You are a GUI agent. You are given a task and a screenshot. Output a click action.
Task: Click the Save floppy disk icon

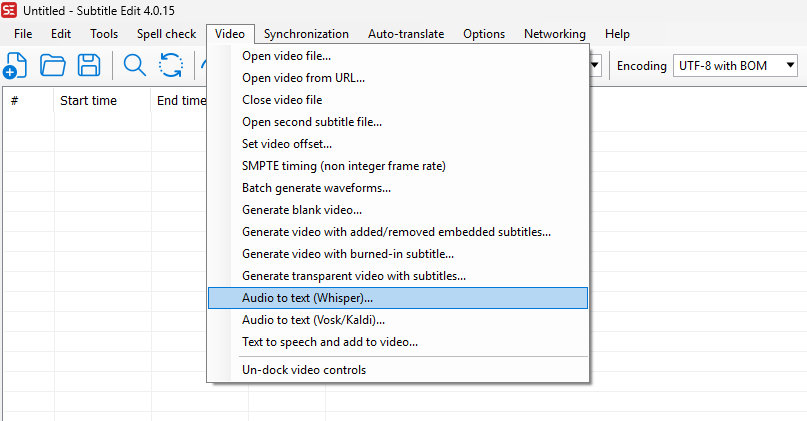[89, 66]
